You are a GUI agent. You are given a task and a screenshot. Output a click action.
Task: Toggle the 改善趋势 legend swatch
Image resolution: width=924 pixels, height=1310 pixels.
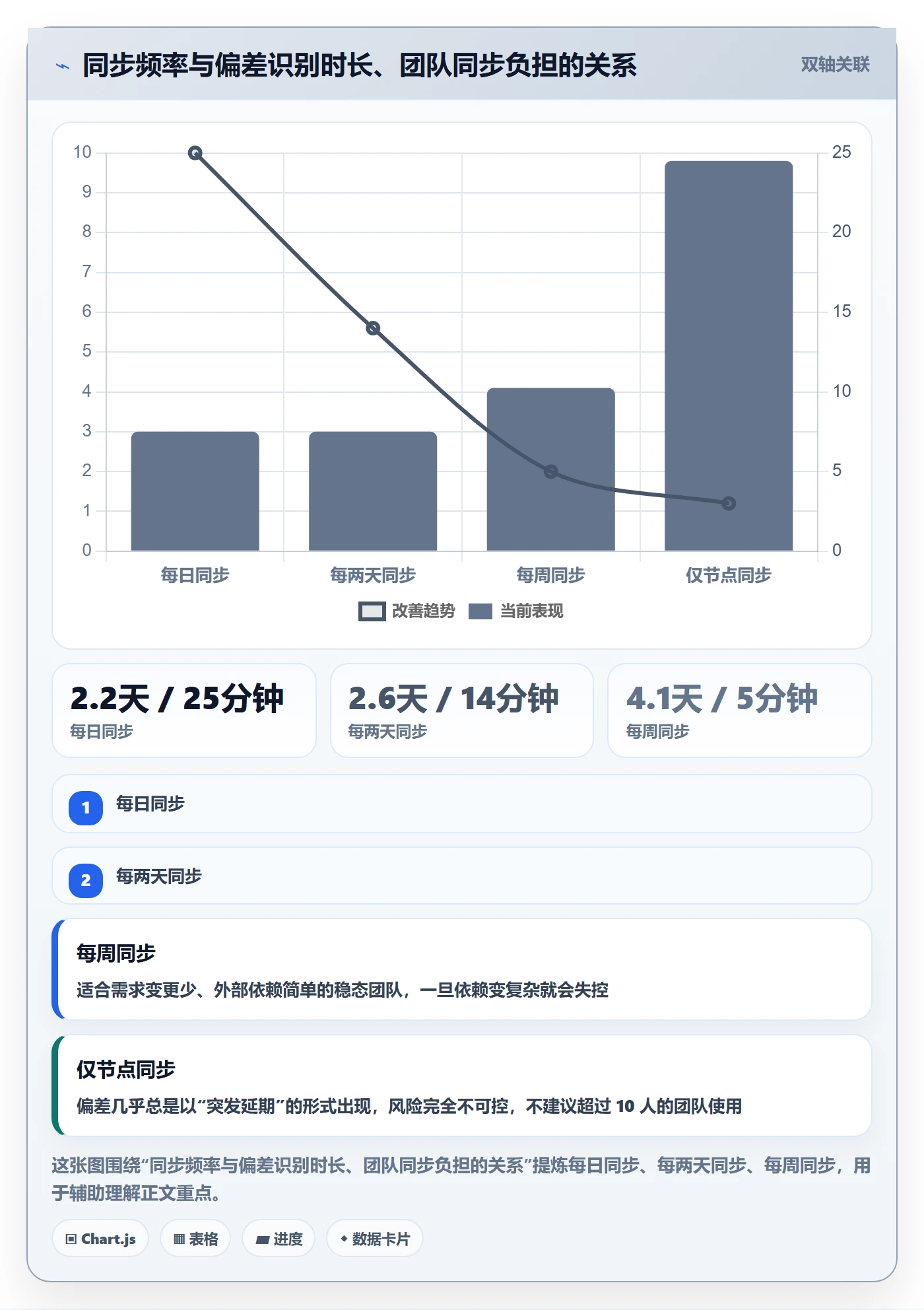372,611
